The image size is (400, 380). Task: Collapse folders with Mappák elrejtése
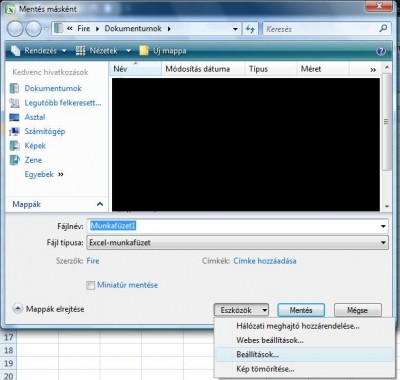49,309
